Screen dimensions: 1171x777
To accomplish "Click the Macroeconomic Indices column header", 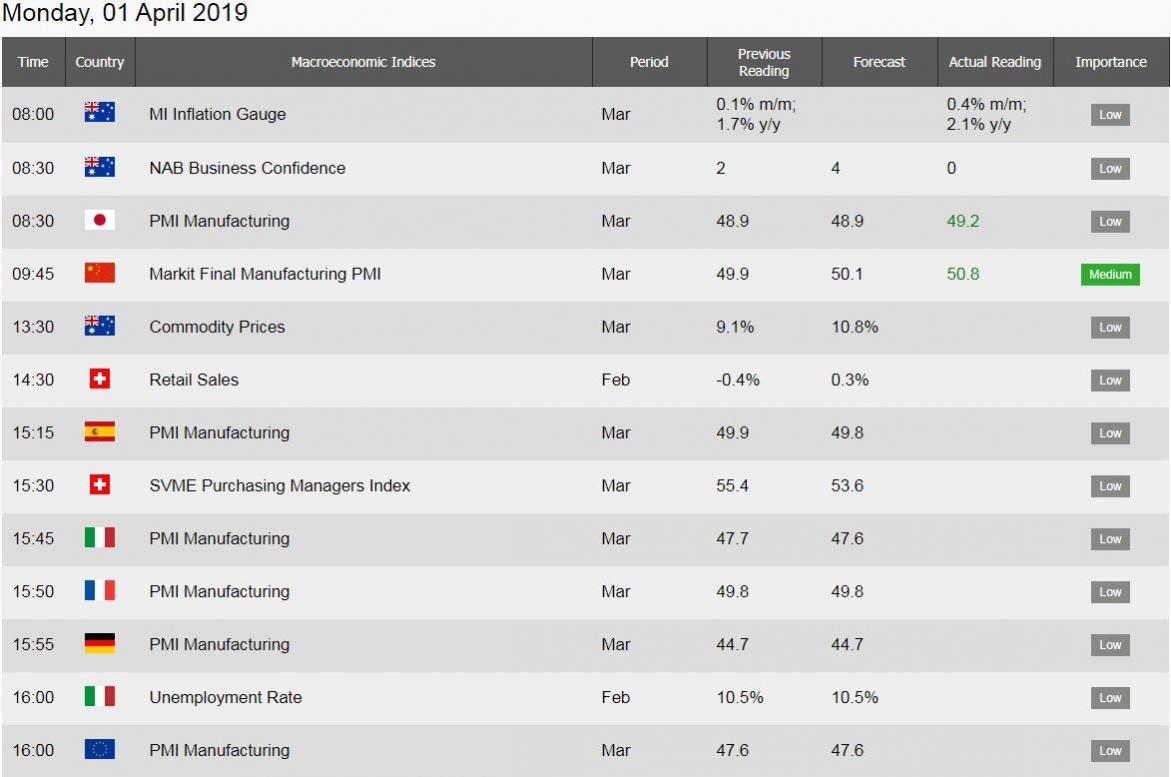I will (x=363, y=62).
